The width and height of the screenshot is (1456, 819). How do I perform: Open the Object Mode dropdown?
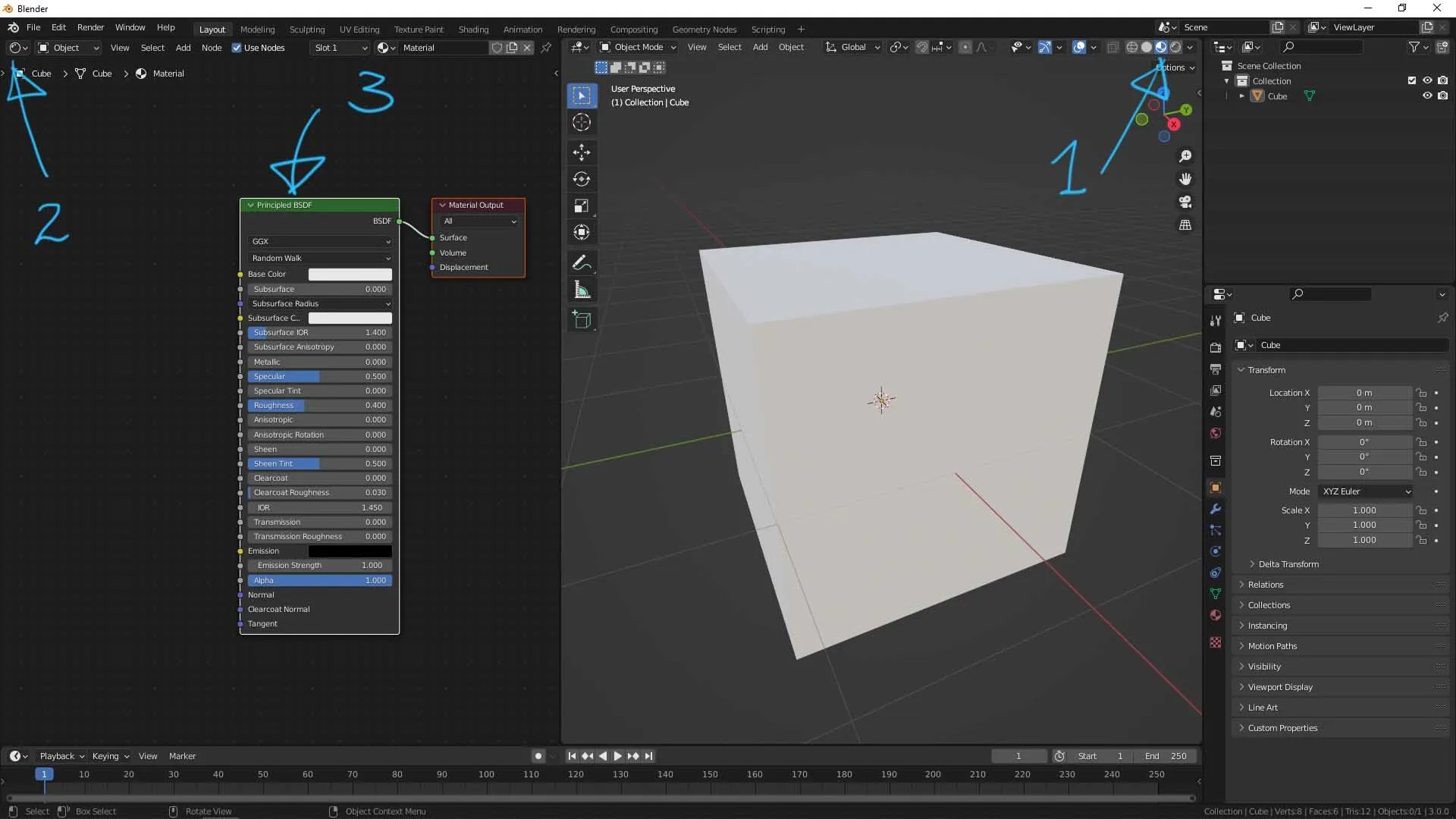tap(638, 47)
